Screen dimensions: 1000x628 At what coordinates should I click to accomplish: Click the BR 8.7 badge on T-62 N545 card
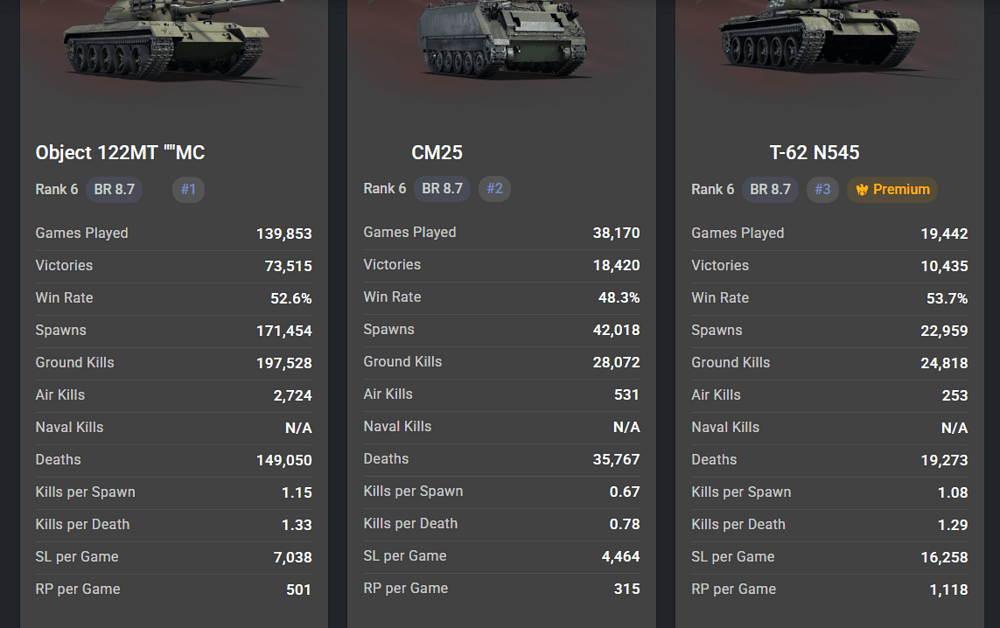point(770,189)
